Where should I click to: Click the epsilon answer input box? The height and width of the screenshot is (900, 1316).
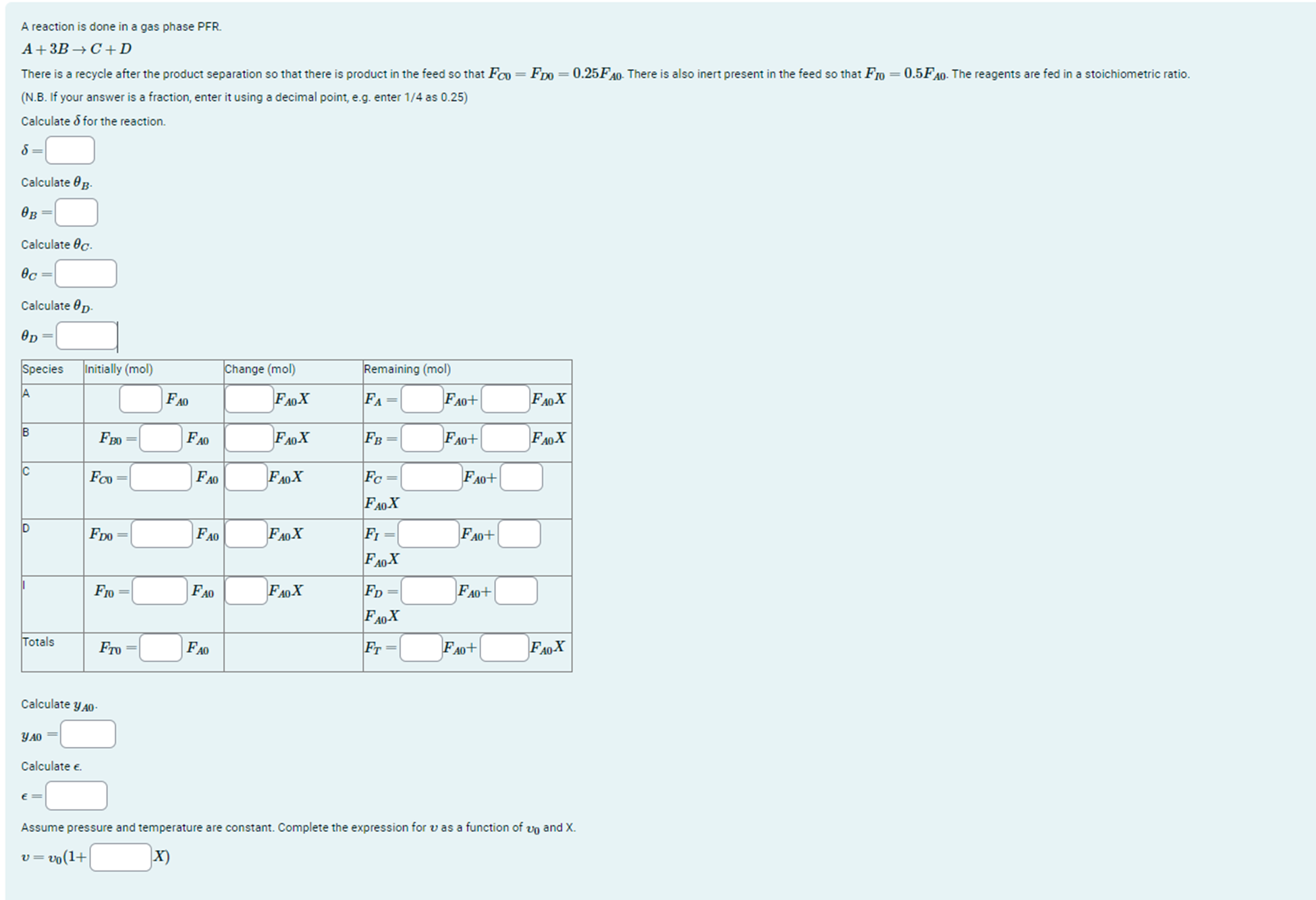[x=76, y=795]
